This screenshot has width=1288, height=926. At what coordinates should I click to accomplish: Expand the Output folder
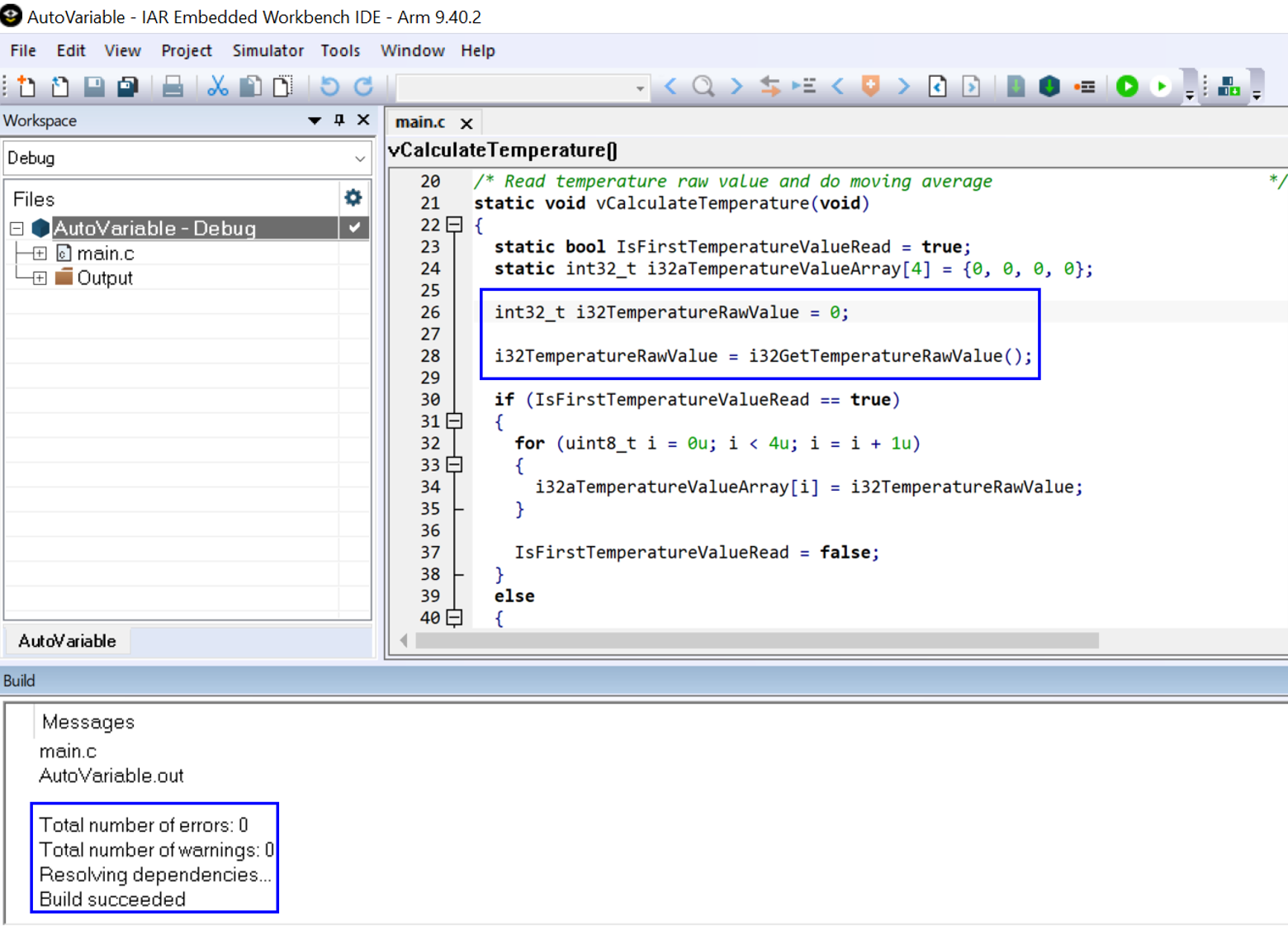click(x=38, y=278)
